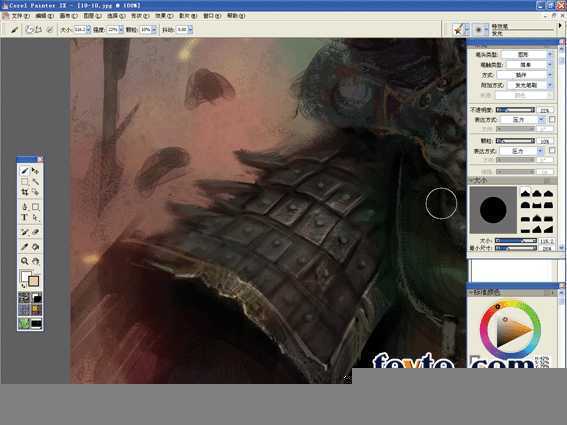567x425 pixels.
Task: Select the Brush tool in the toolbox
Action: click(x=25, y=171)
